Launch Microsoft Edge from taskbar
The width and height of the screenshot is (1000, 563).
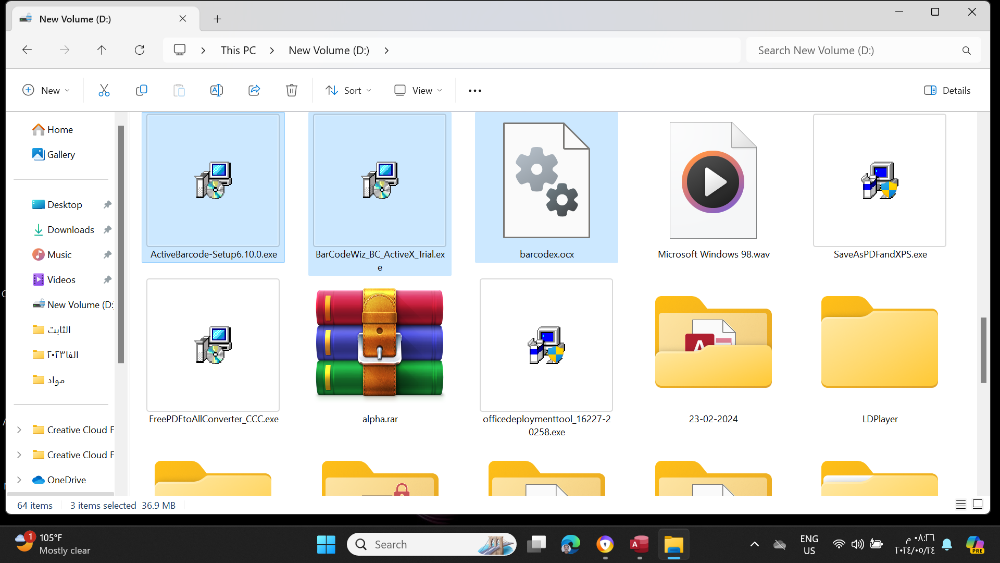click(x=571, y=545)
